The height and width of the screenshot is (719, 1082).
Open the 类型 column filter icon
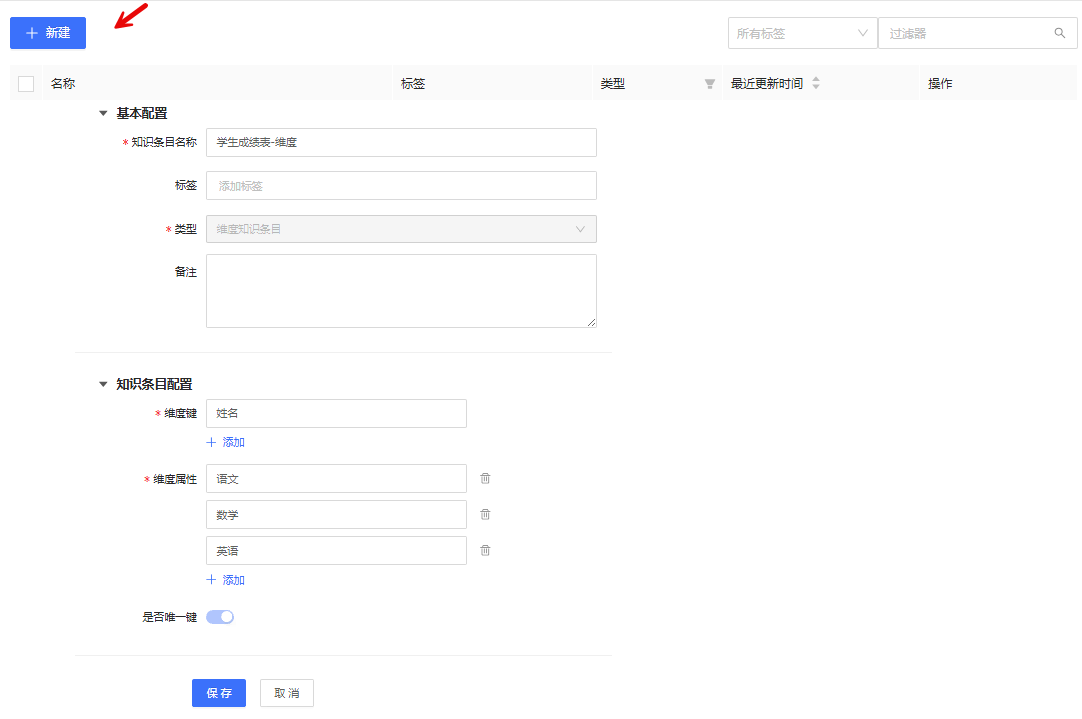pyautogui.click(x=710, y=84)
